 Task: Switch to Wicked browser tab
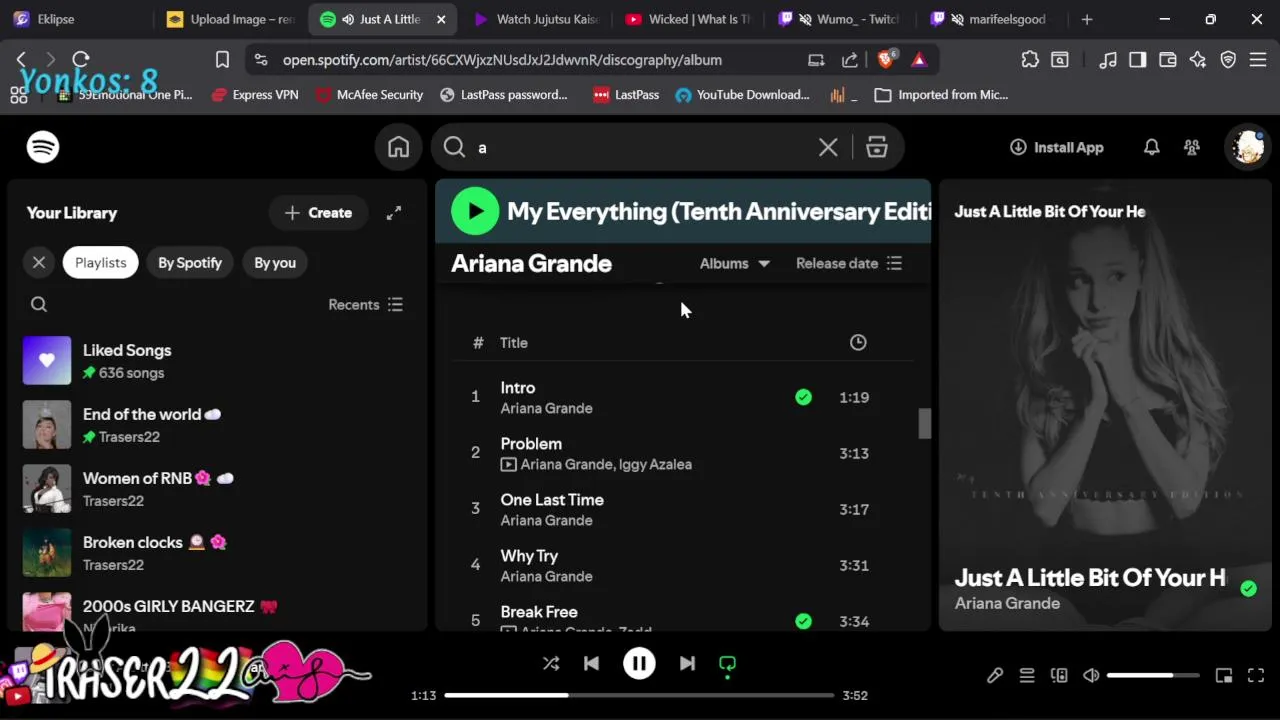coord(688,19)
